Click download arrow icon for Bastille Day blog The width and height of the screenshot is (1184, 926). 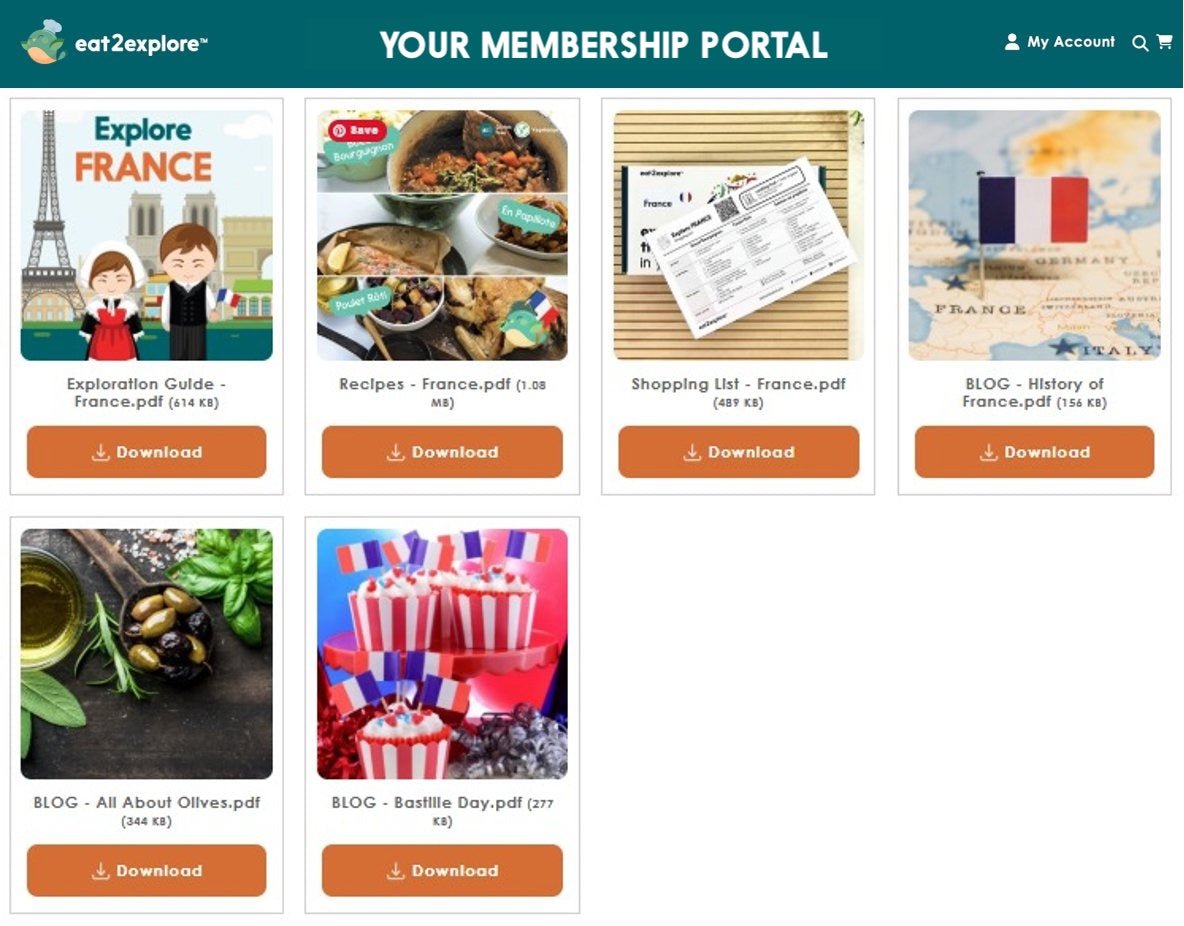[396, 871]
